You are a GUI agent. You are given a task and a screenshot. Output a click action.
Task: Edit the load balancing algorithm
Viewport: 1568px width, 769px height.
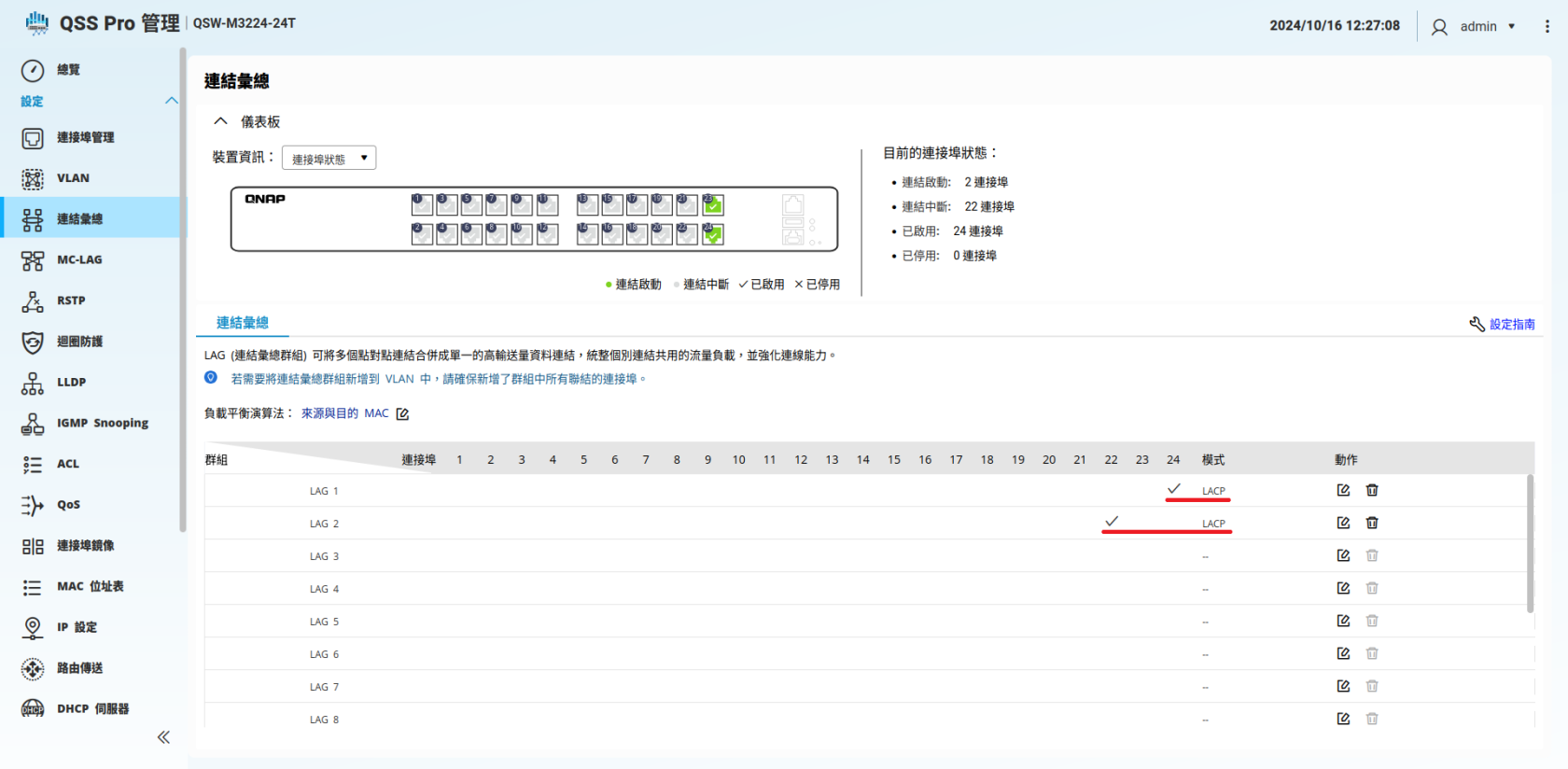coord(402,413)
